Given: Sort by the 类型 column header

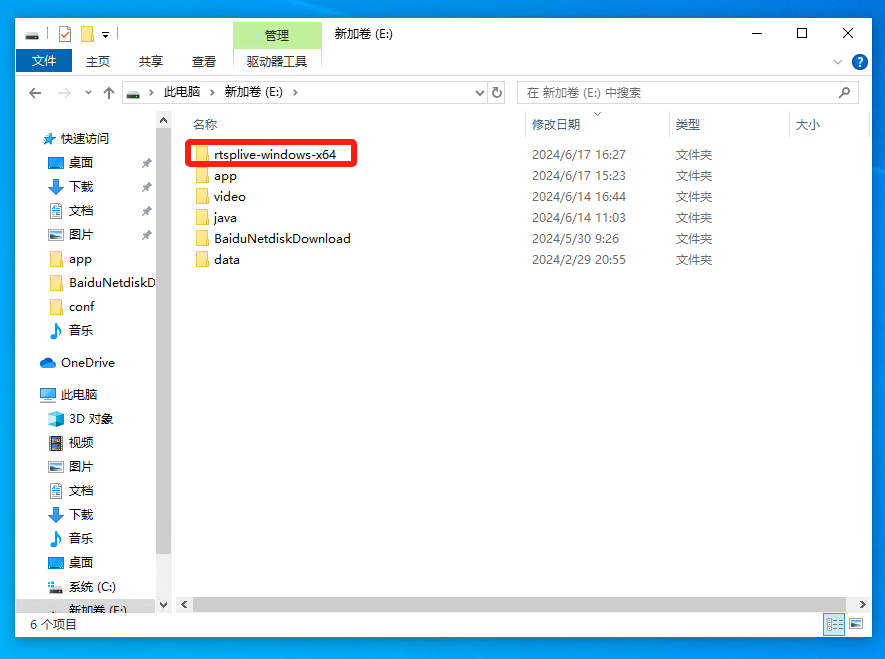Looking at the screenshot, I should pos(687,125).
